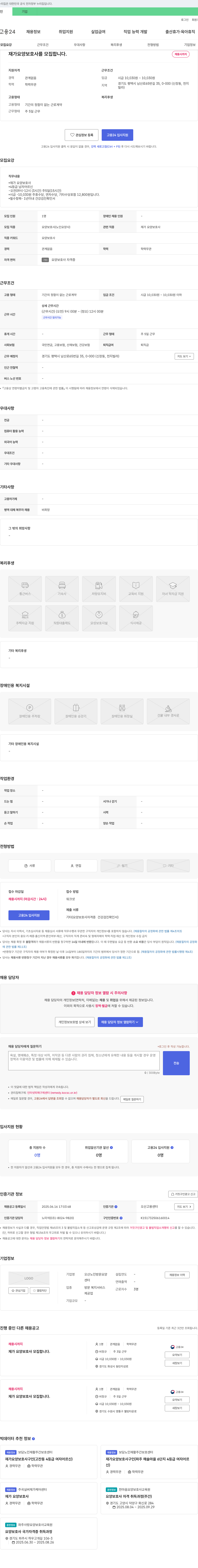
Task: Click the 관심기업 button under logo
Action: [x=18, y=1290]
